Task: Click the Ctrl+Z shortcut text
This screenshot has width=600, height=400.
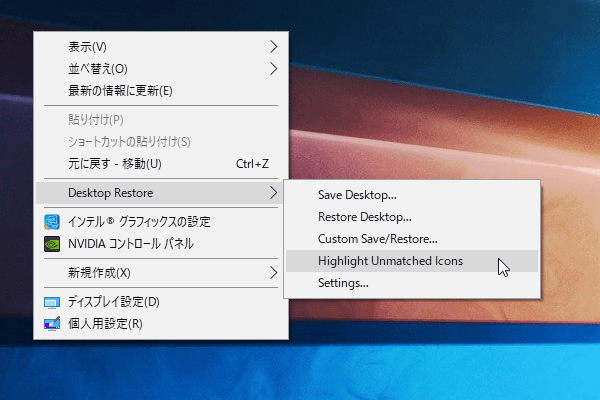Action: pyautogui.click(x=252, y=164)
